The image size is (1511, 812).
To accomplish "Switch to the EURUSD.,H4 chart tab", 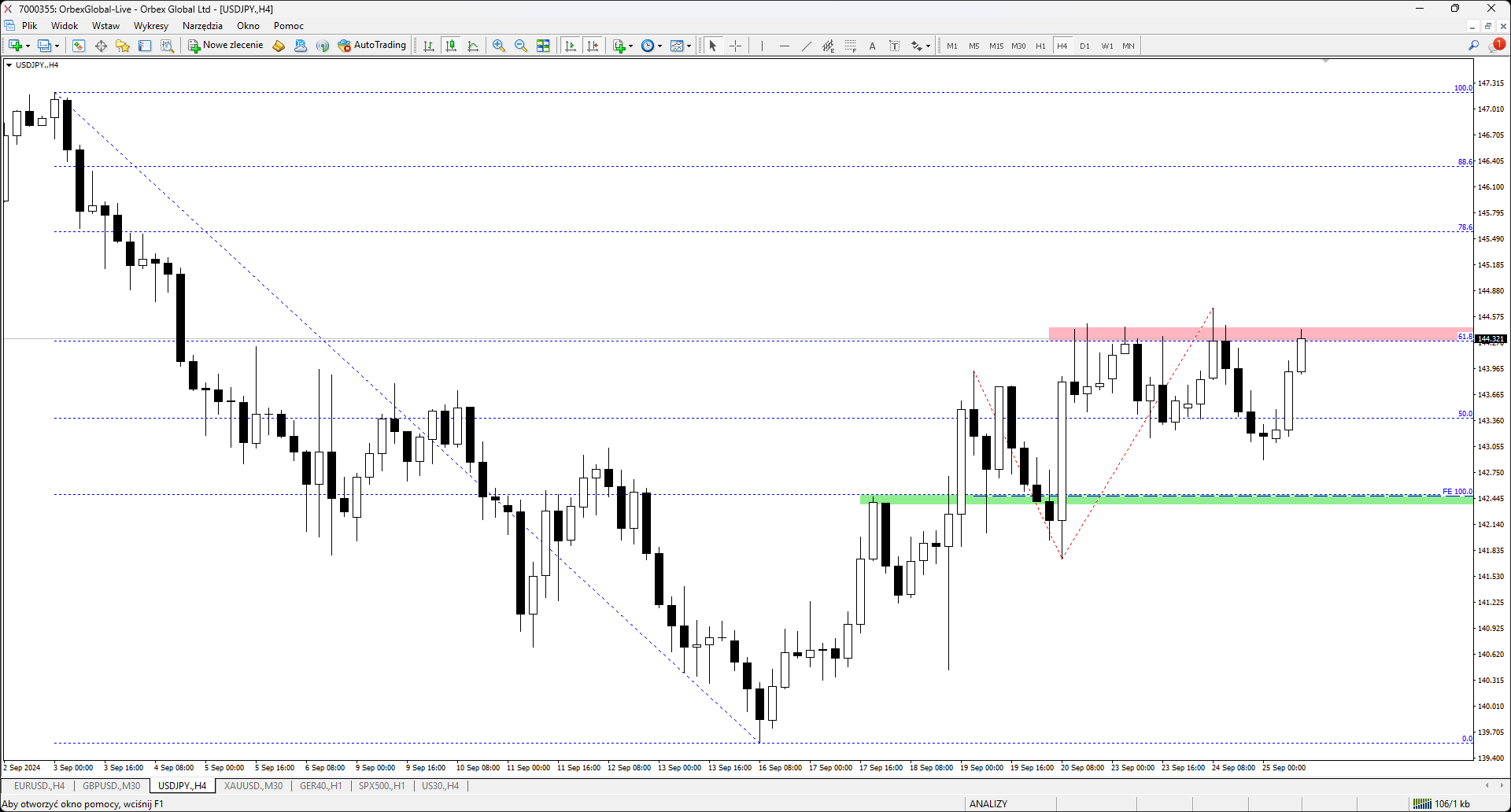I will tap(39, 786).
